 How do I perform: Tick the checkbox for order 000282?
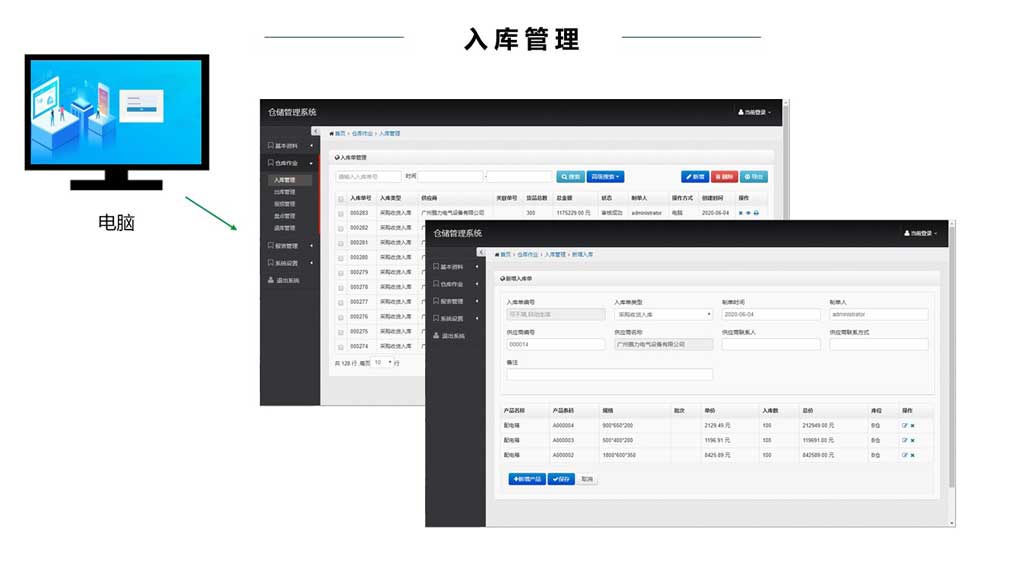[341, 228]
